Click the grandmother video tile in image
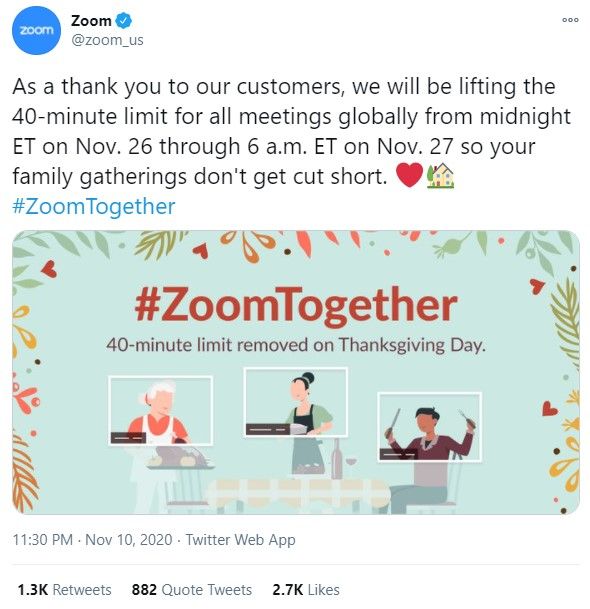The height and width of the screenshot is (609, 590). click(x=160, y=411)
